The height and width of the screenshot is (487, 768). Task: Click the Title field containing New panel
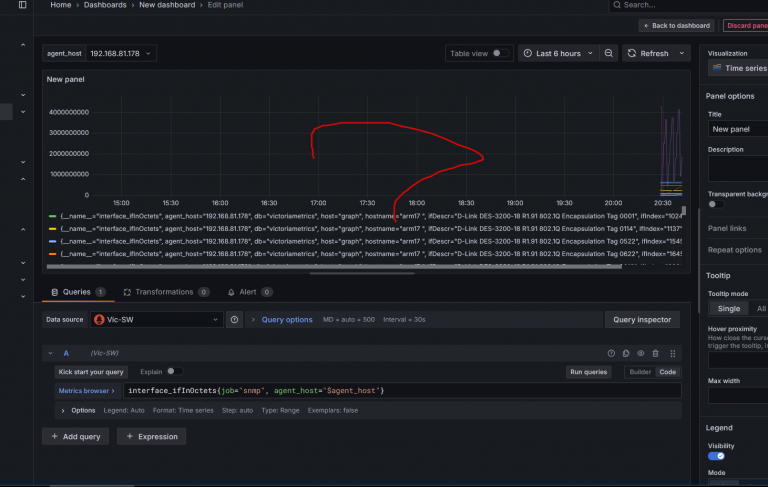[x=738, y=129]
